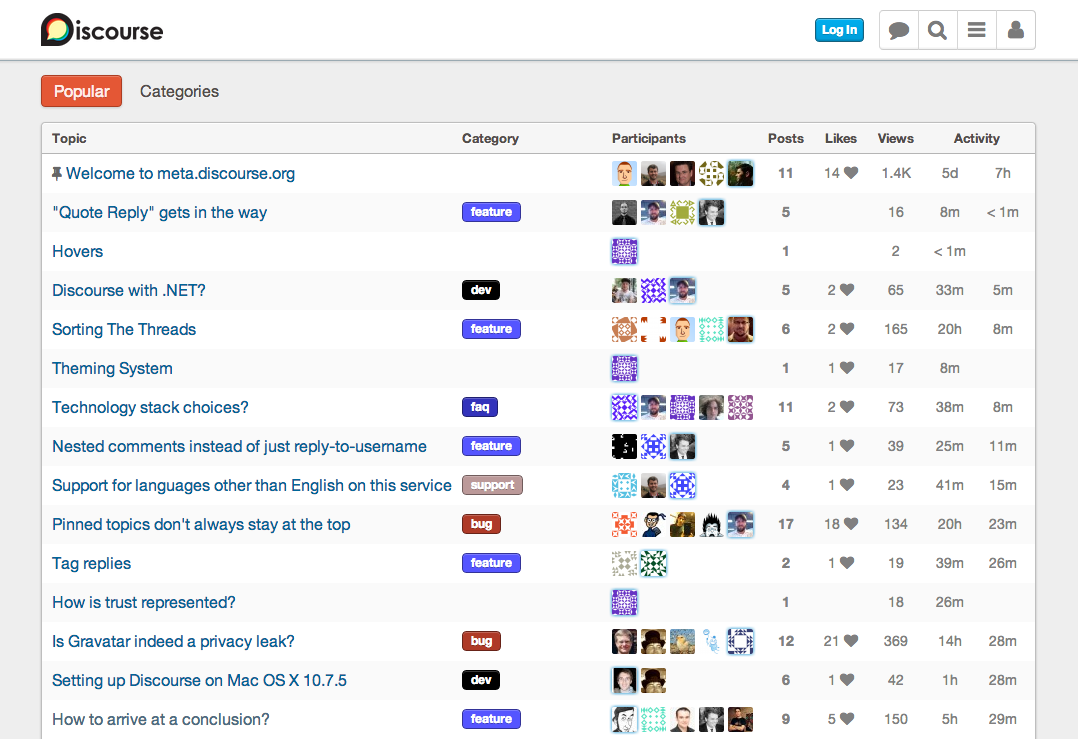Click heart icon on Gravatar privacy row
Image resolution: width=1078 pixels, height=739 pixels.
tap(851, 641)
